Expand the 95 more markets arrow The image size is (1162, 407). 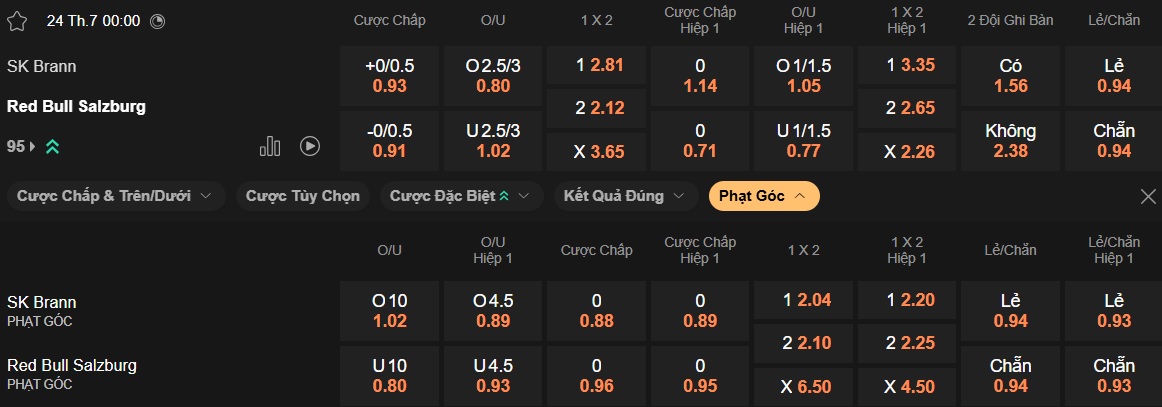[33, 146]
